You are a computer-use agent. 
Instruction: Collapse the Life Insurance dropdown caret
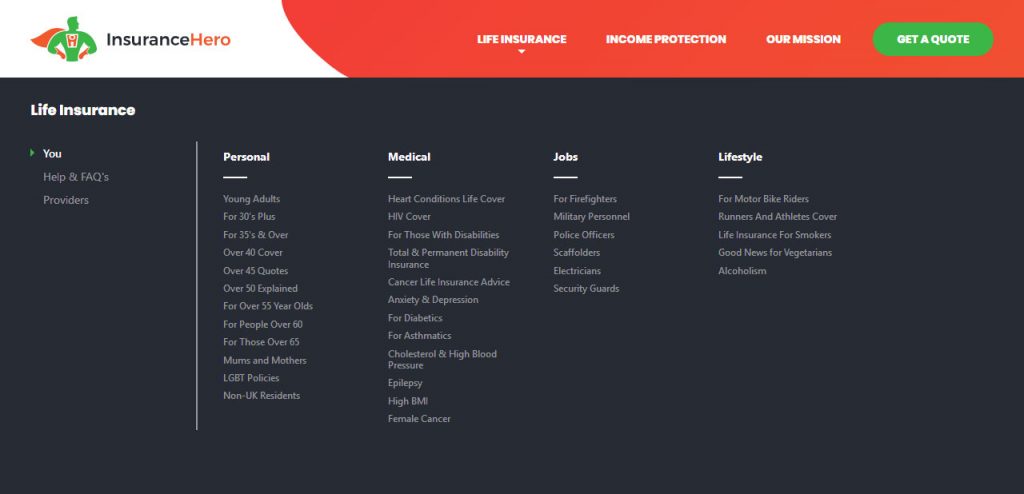click(521, 52)
